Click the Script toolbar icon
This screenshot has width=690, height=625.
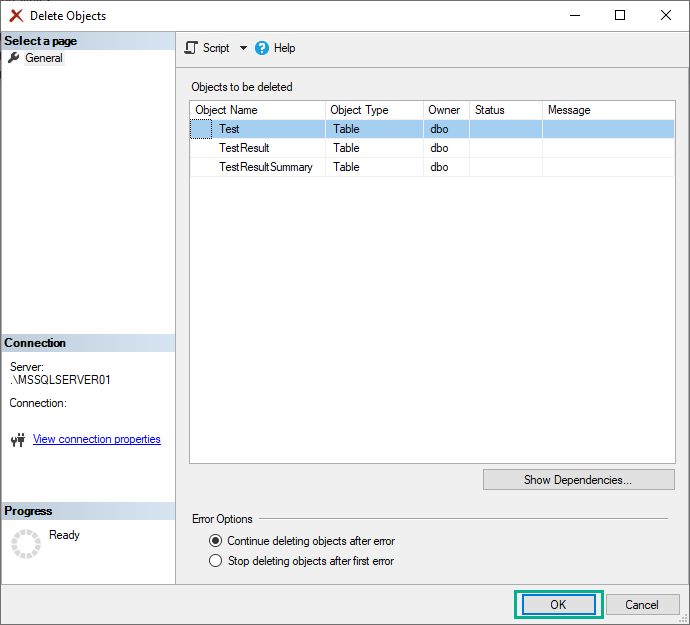191,48
